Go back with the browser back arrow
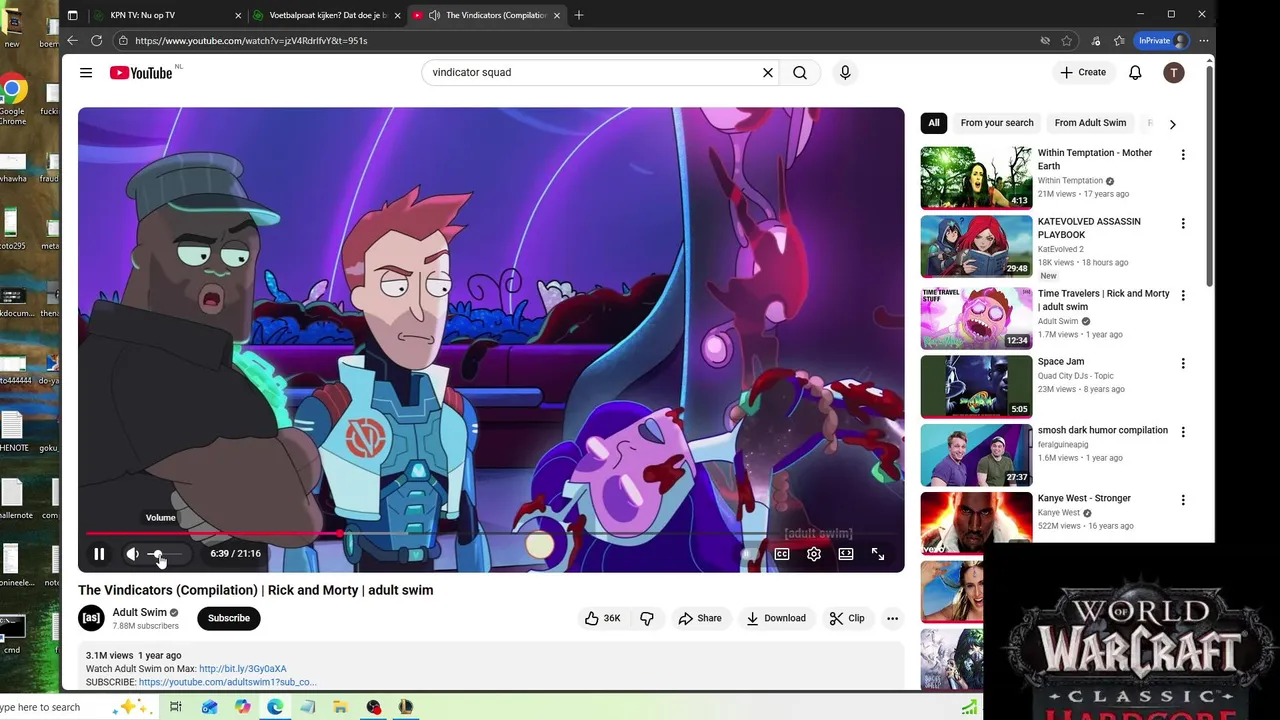The height and width of the screenshot is (720, 1280). tap(72, 40)
